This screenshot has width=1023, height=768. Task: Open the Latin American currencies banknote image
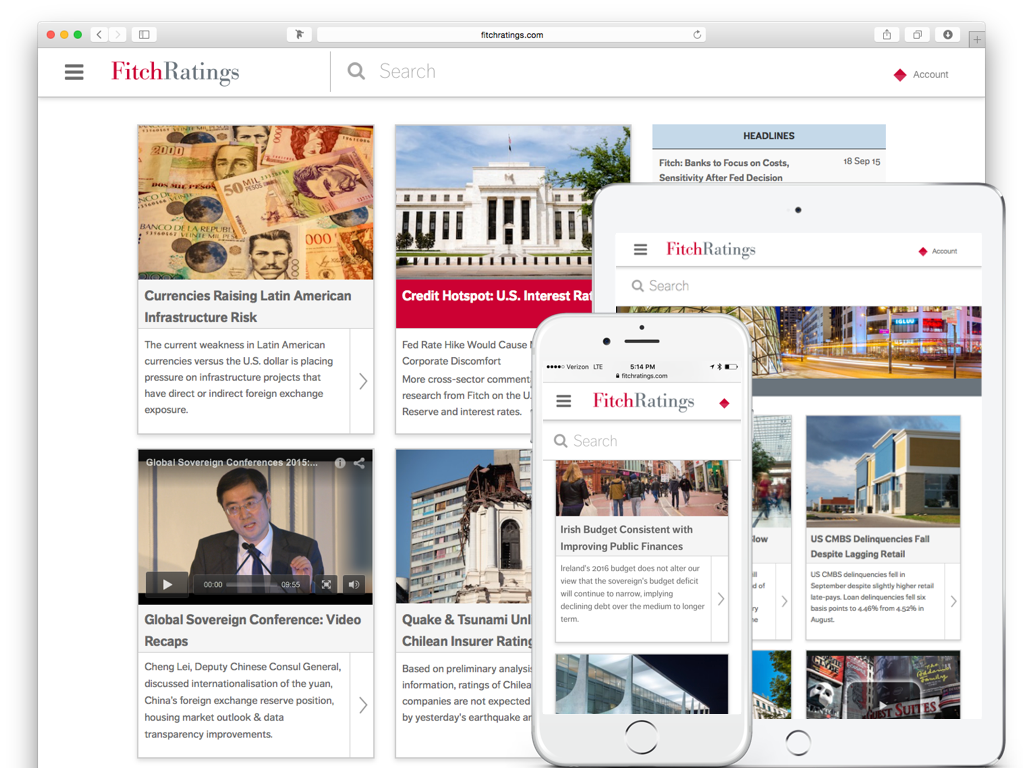256,202
